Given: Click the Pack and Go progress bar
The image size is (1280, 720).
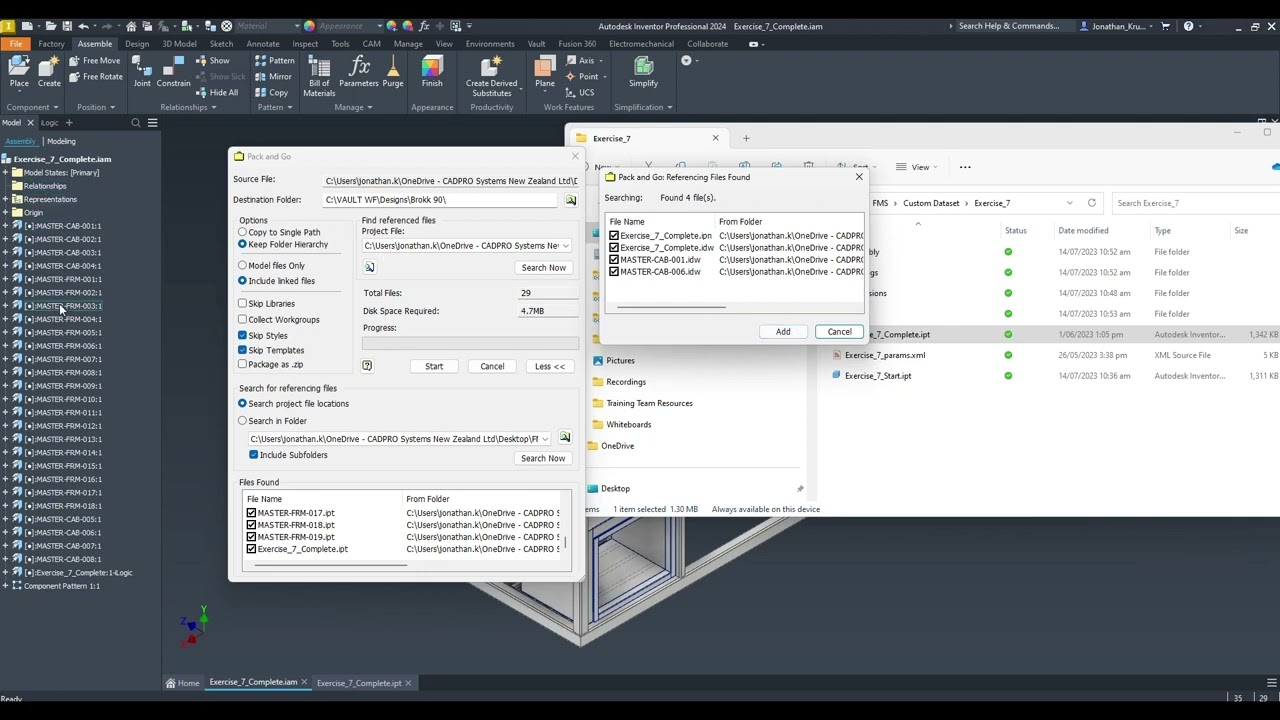Looking at the screenshot, I should tap(470, 343).
